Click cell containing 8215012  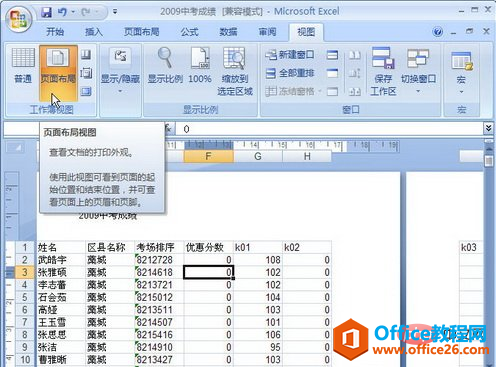[159, 297]
